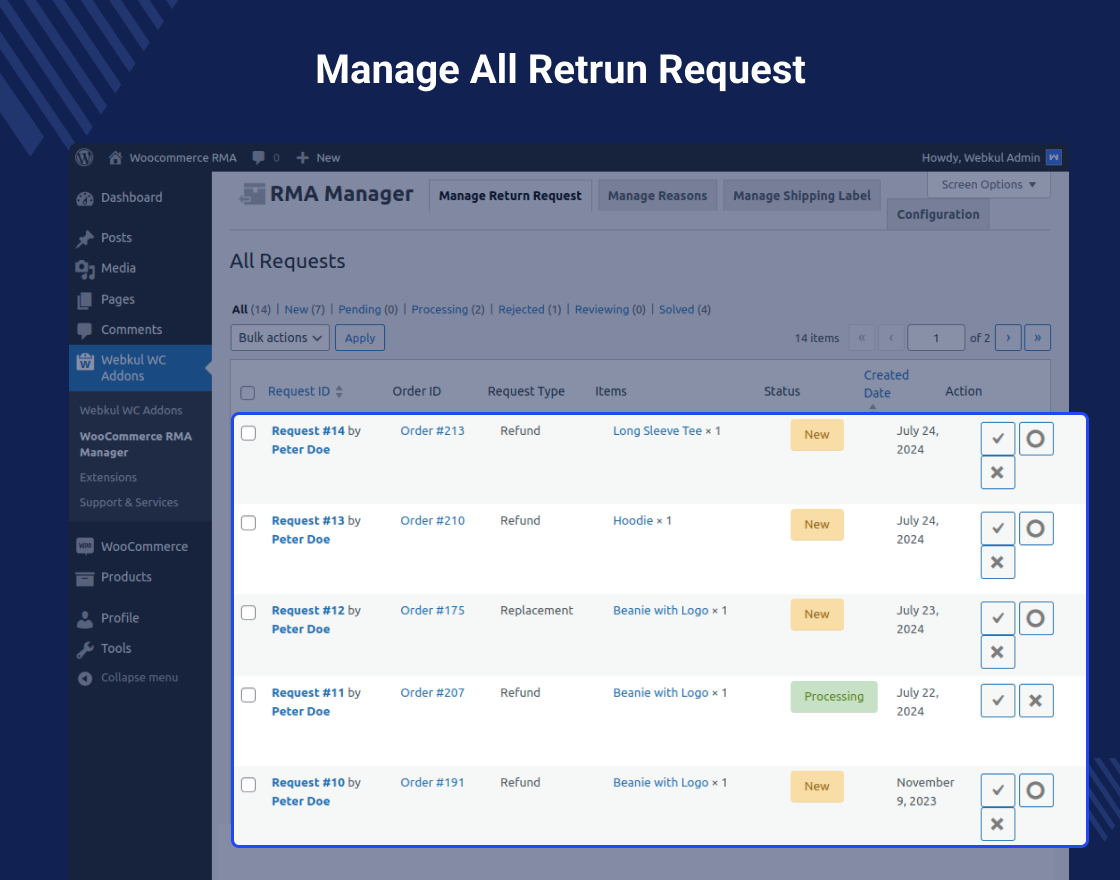This screenshot has width=1120, height=880.
Task: Open the Manage Shipping Label tab
Action: pos(802,196)
